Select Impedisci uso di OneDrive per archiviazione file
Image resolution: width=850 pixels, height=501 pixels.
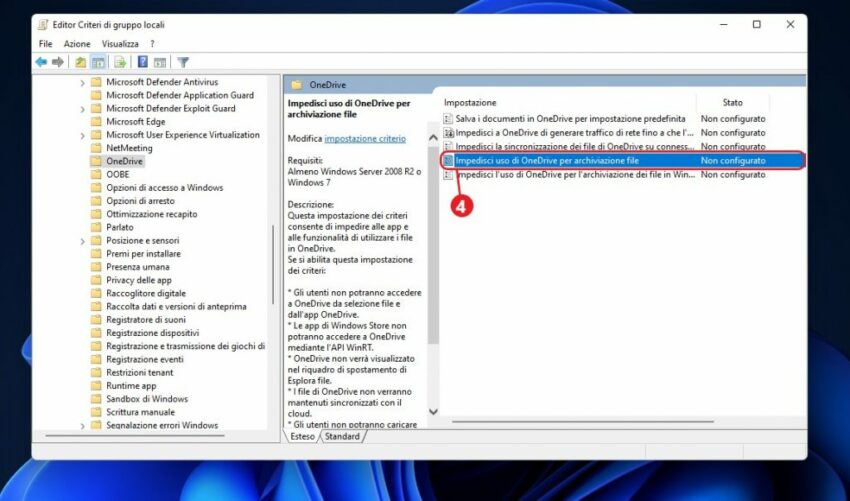(623, 160)
